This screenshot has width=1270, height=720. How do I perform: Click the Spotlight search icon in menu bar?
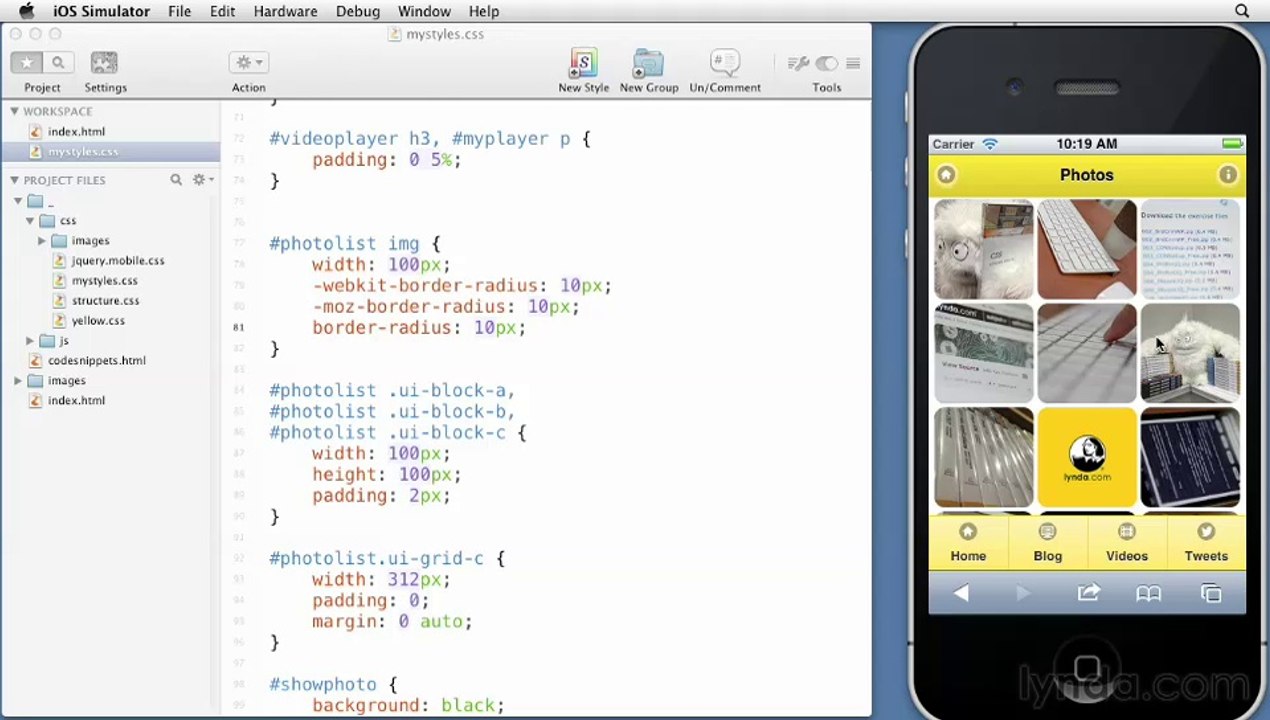coord(1242,11)
